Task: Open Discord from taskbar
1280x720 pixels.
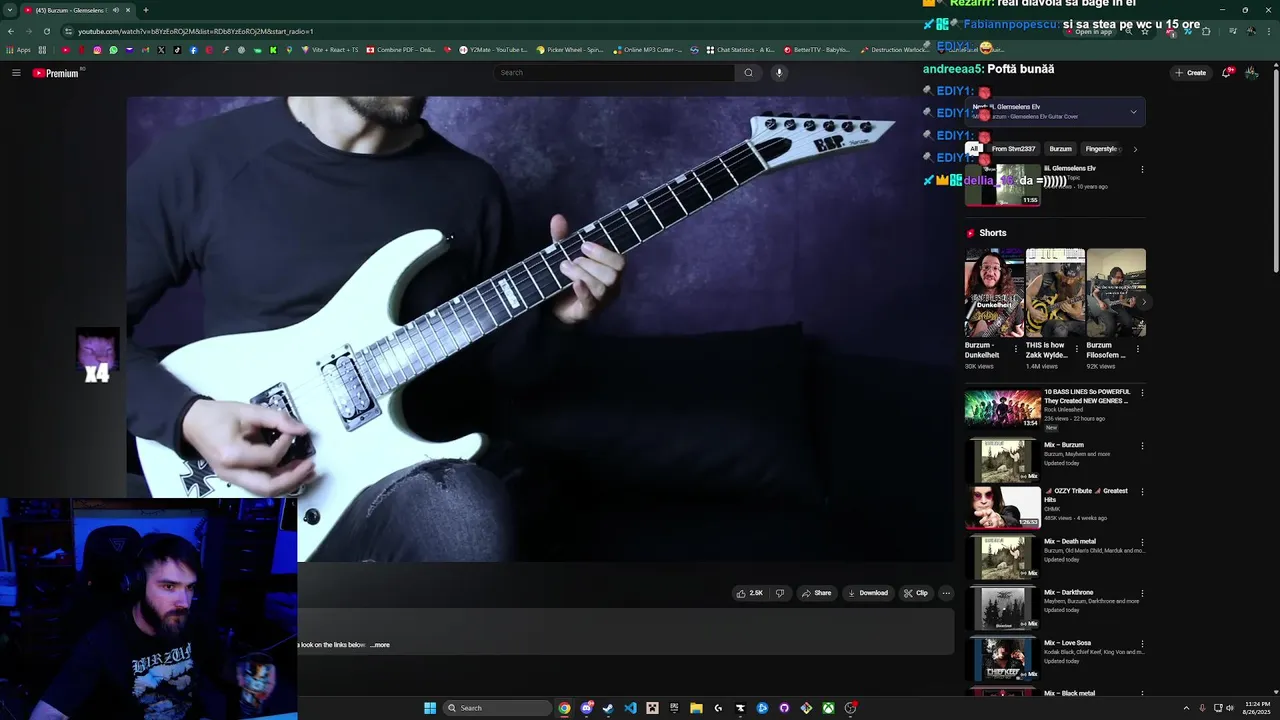Action: pyautogui.click(x=586, y=708)
